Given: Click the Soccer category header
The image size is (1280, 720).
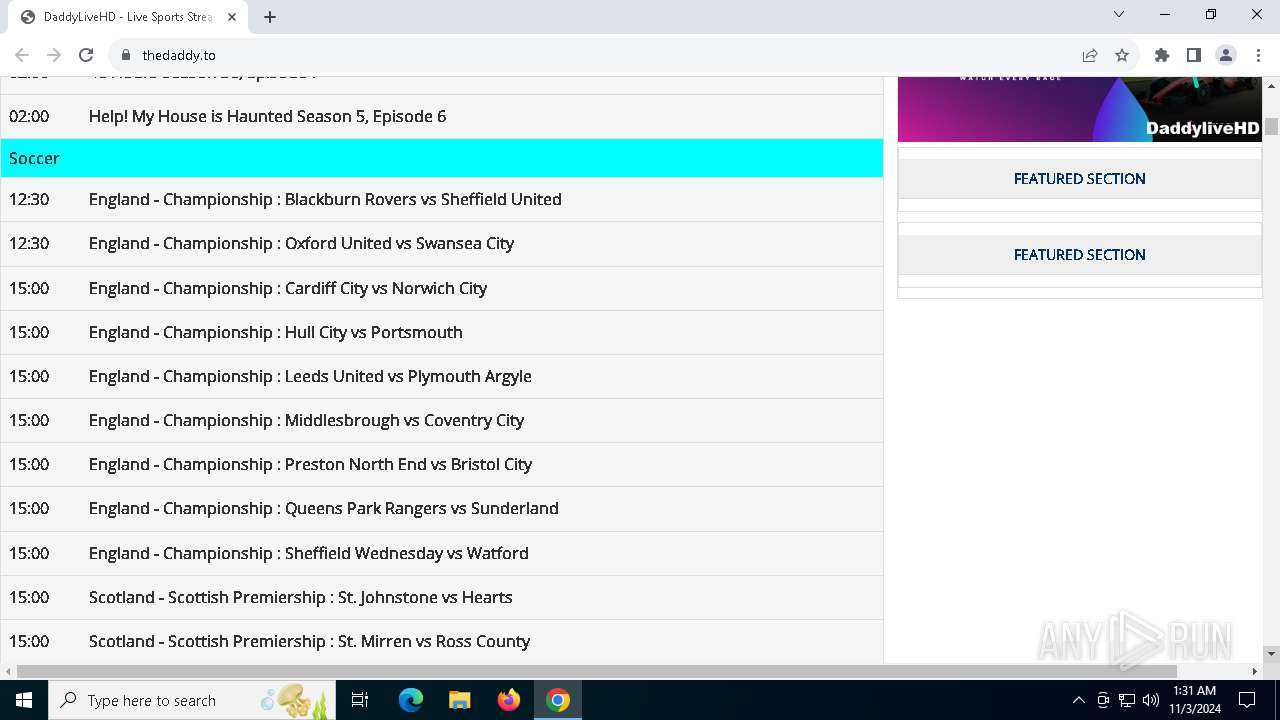Looking at the screenshot, I should (x=441, y=158).
